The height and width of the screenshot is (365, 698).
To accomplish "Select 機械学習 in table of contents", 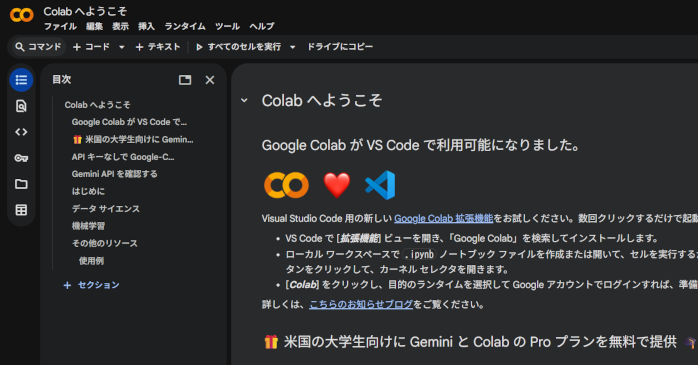I will pos(88,226).
